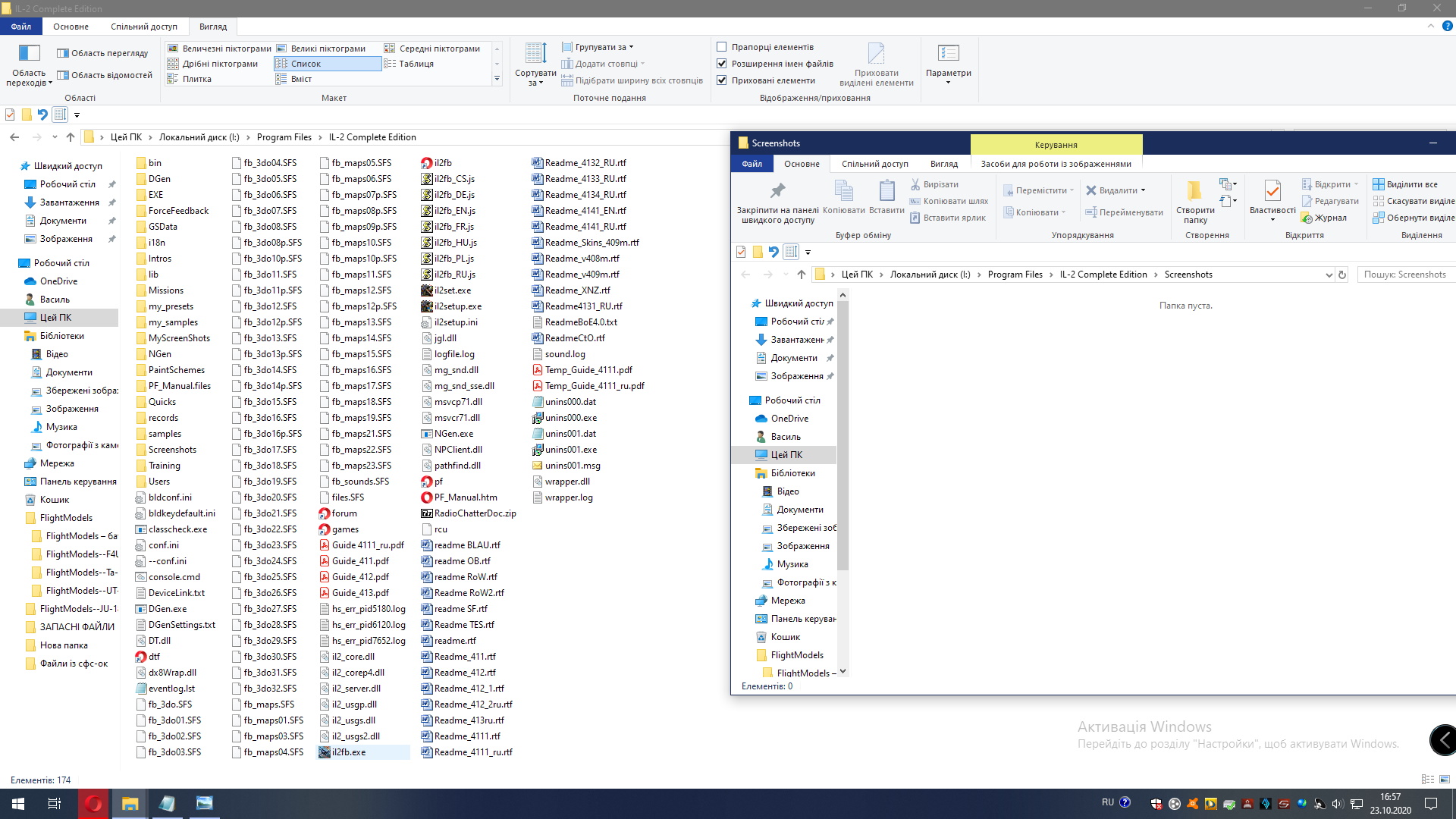Screen dimensions: 1456x819
Task: Click the Sort by (Сортувати за) icon
Action: click(x=535, y=53)
